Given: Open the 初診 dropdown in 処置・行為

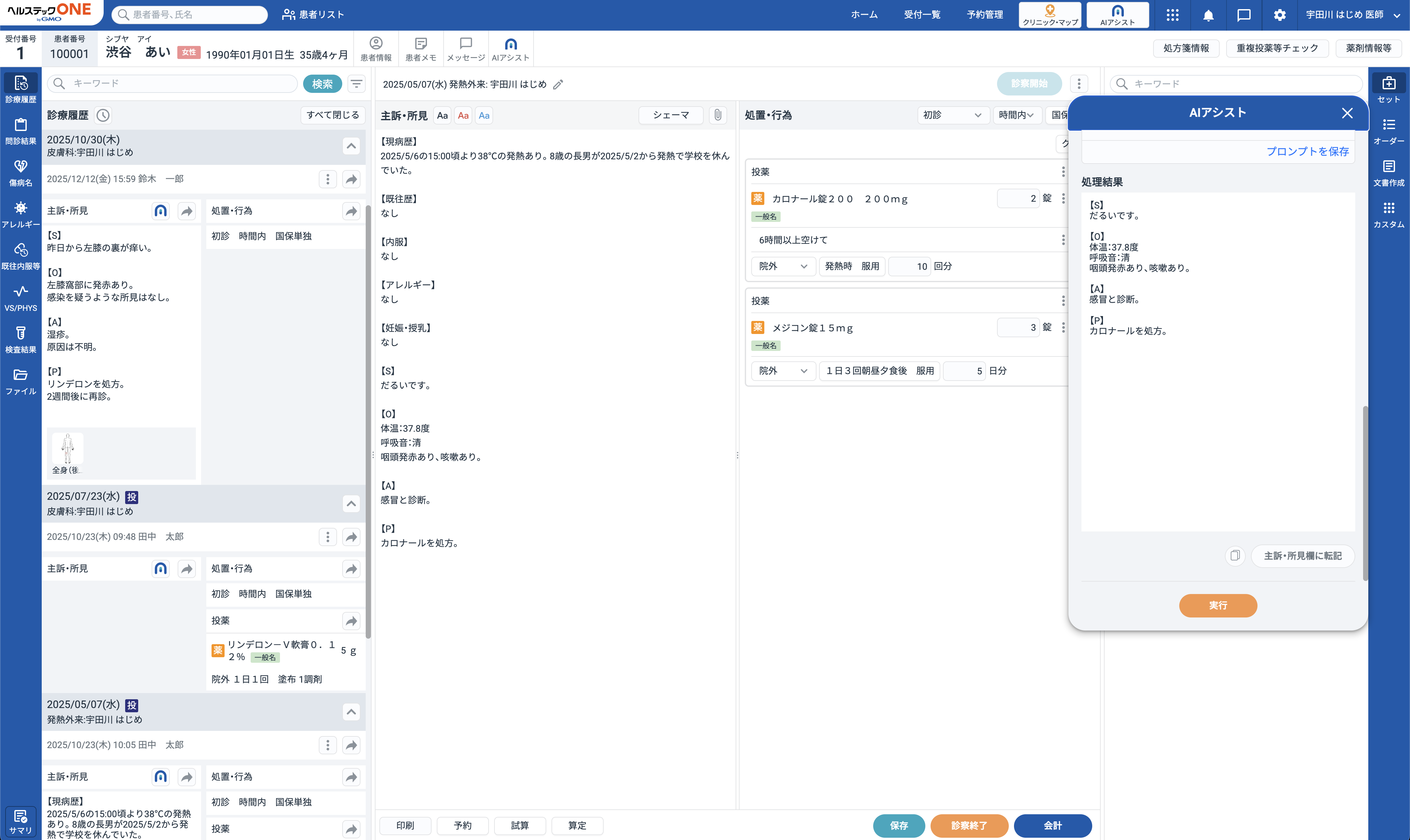Looking at the screenshot, I should point(953,115).
